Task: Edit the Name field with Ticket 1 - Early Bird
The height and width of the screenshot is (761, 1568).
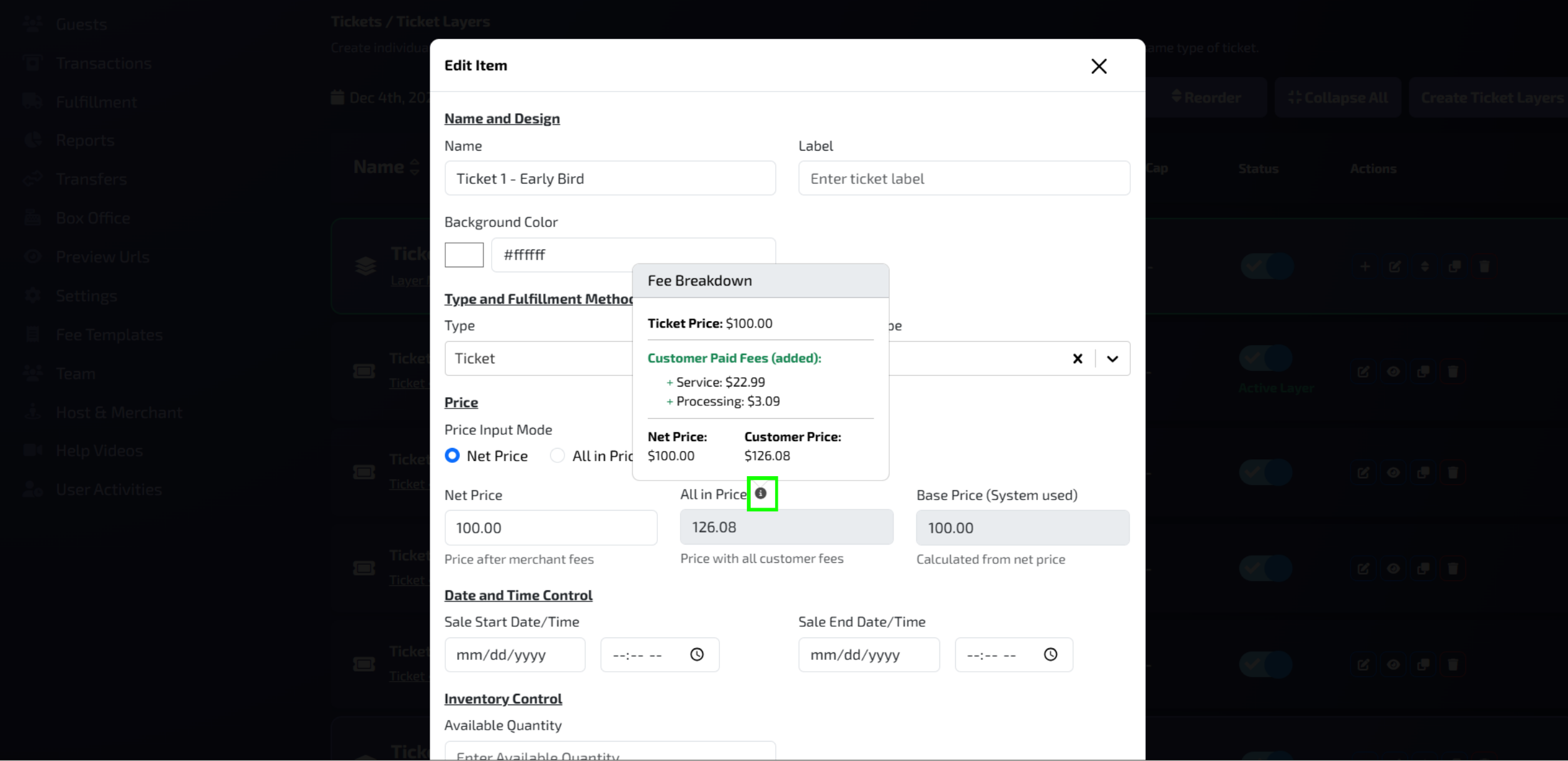Action: [x=610, y=178]
